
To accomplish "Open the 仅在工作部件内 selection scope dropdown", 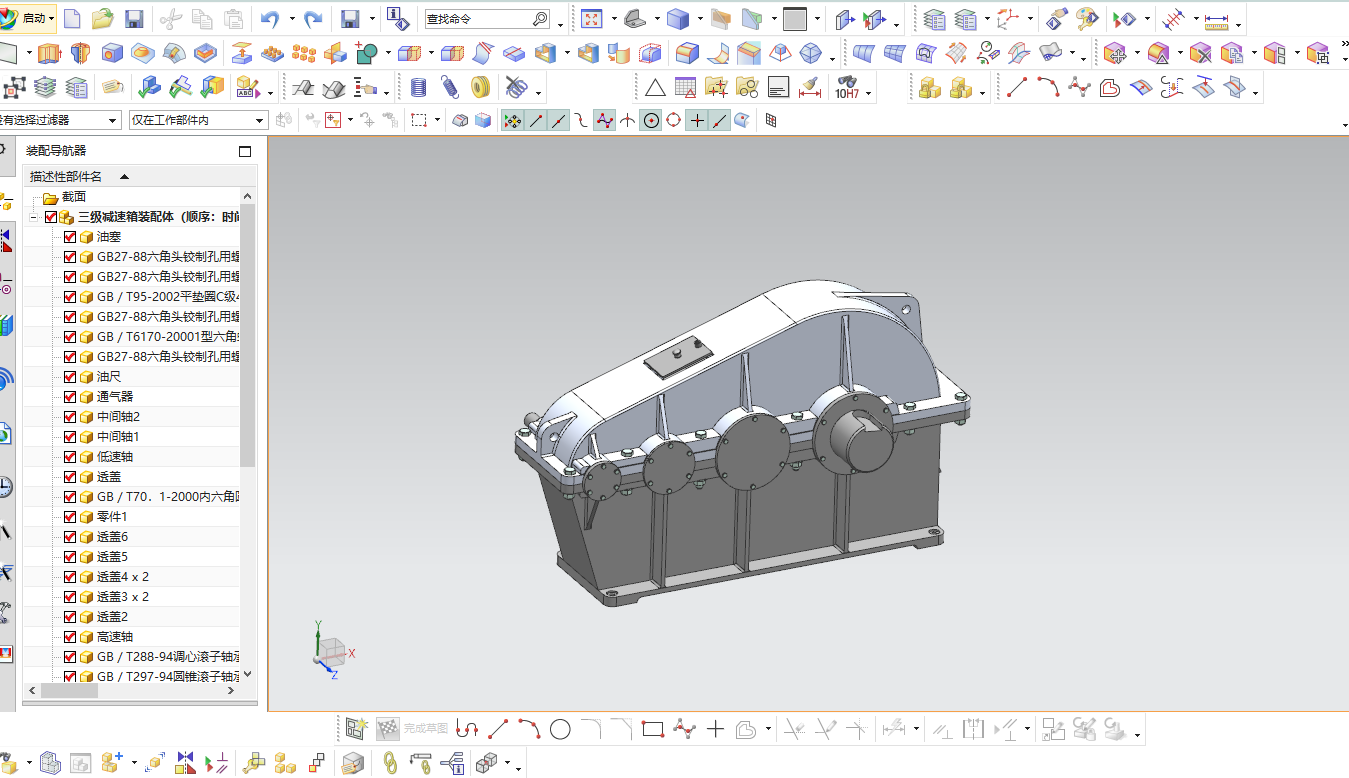I will pos(198,120).
